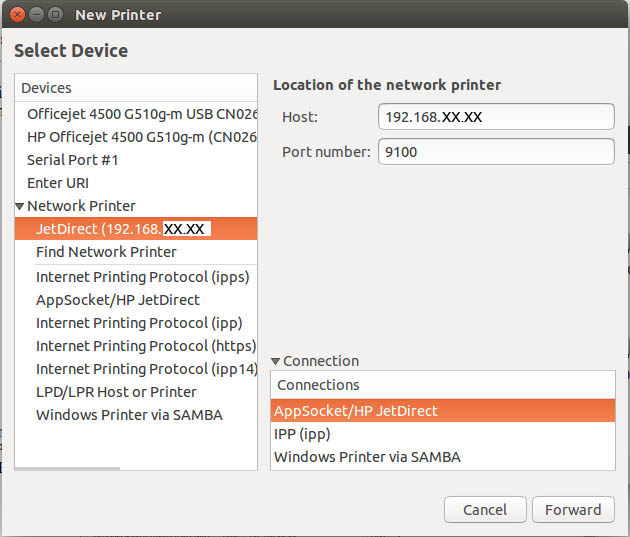This screenshot has height=537, width=630.
Task: Choose Enter URI in devices list
Action: tap(58, 183)
